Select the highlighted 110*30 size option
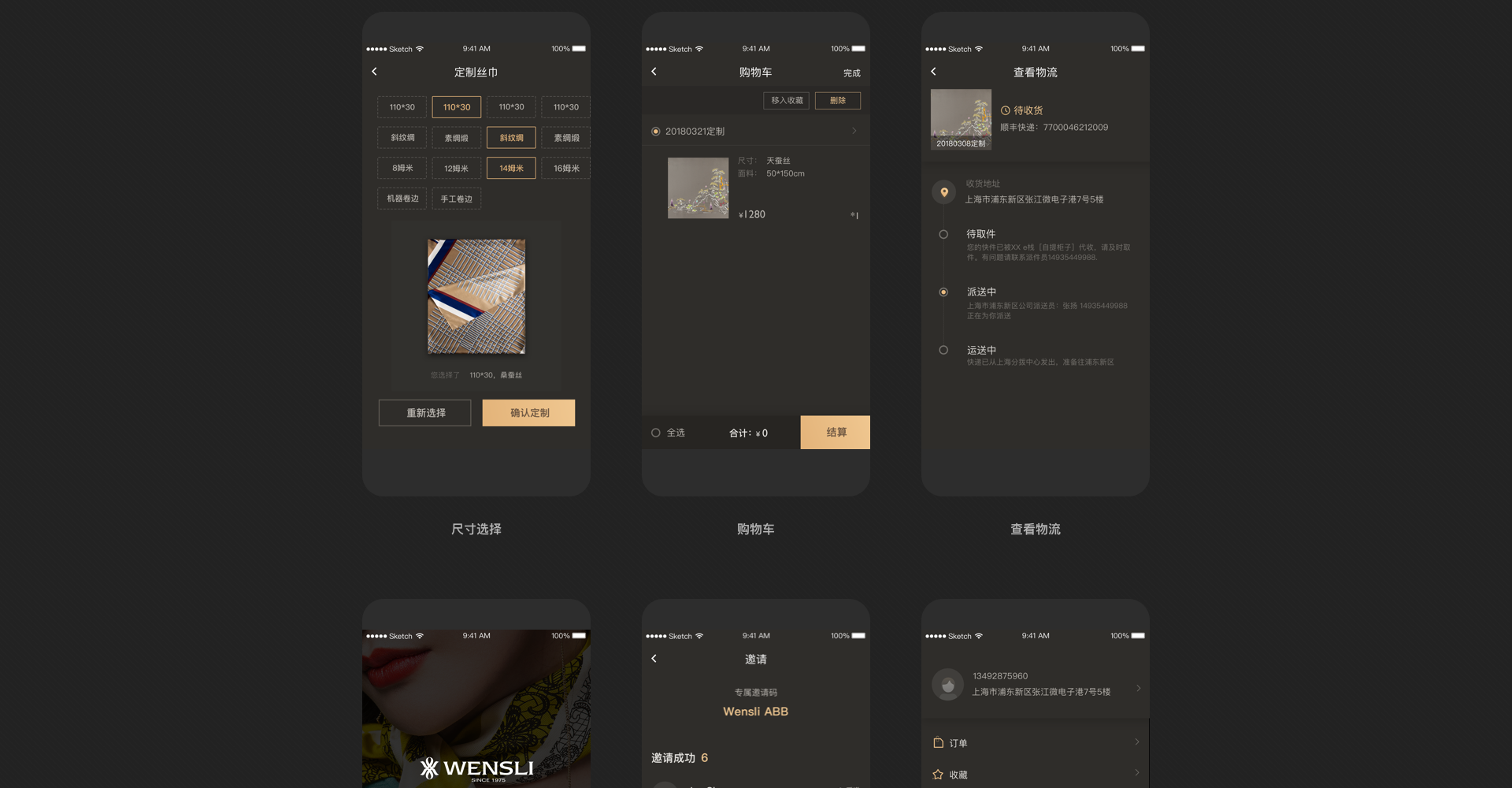This screenshot has height=788, width=1512. click(457, 107)
